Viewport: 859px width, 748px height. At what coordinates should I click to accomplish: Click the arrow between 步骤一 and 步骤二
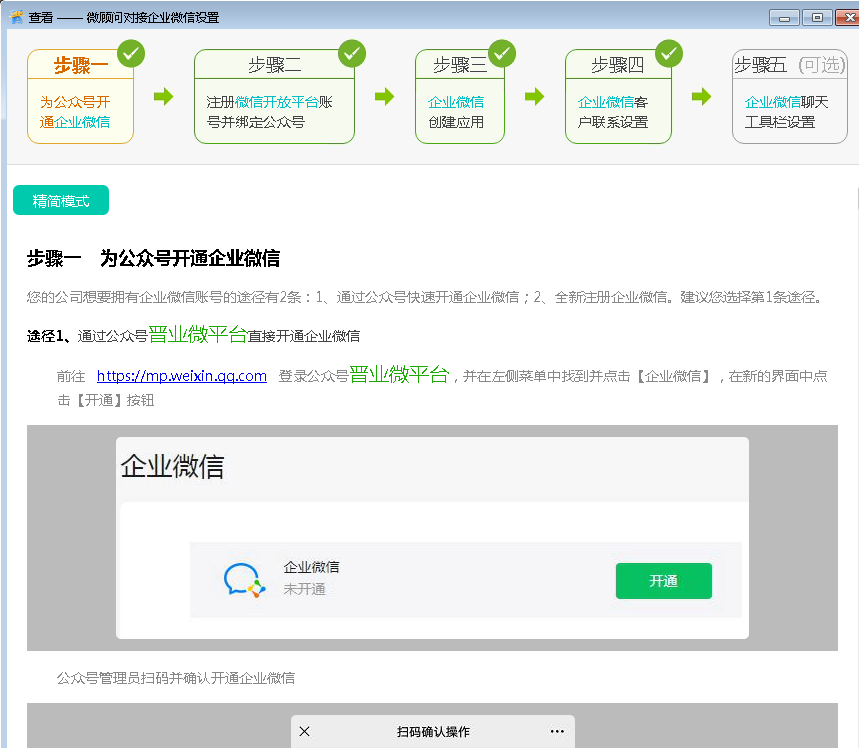pyautogui.click(x=163, y=96)
